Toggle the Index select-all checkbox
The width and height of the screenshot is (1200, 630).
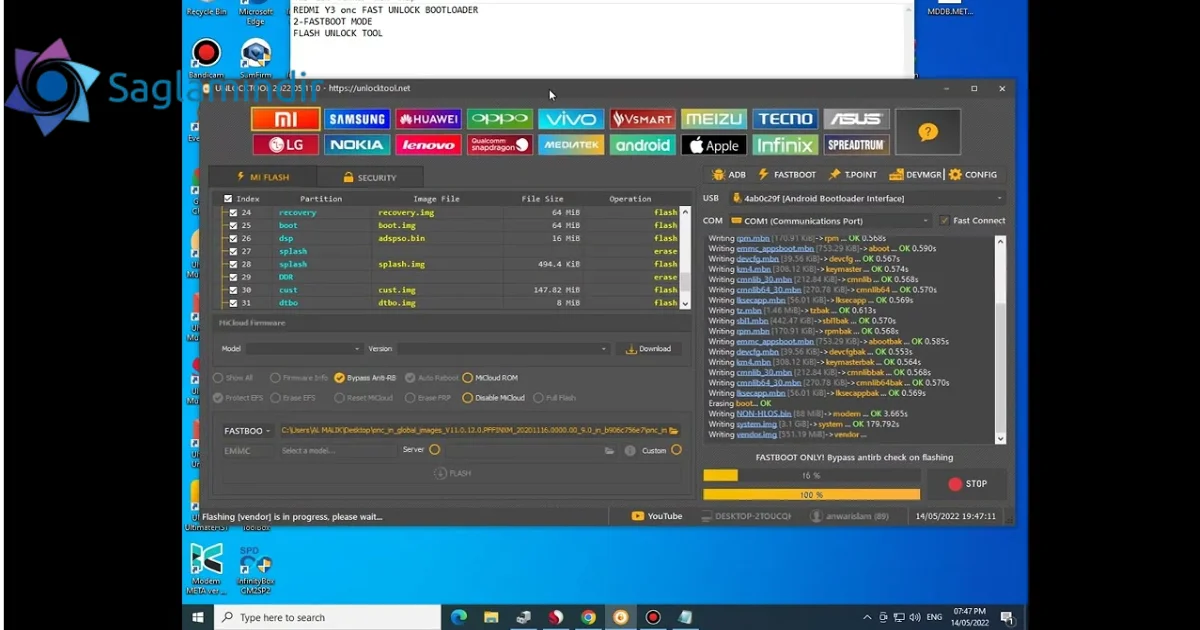pos(228,199)
